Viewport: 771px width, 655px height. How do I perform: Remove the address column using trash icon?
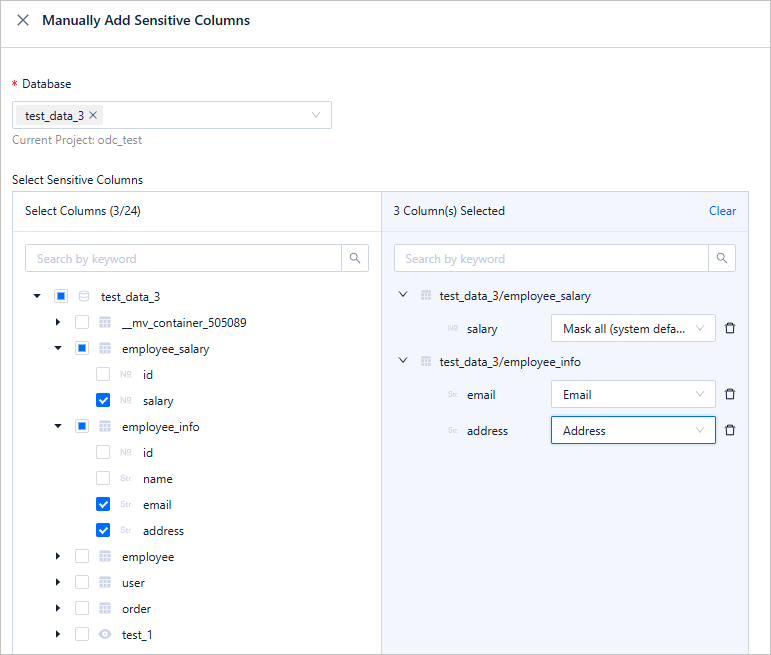point(730,430)
